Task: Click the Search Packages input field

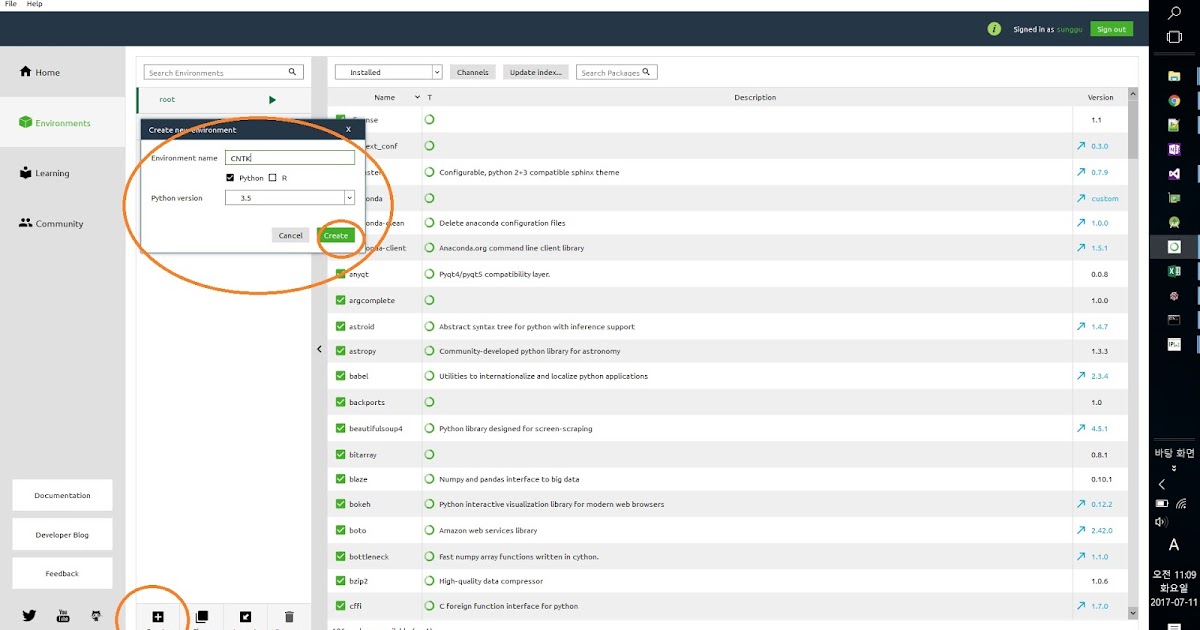Action: [x=617, y=72]
